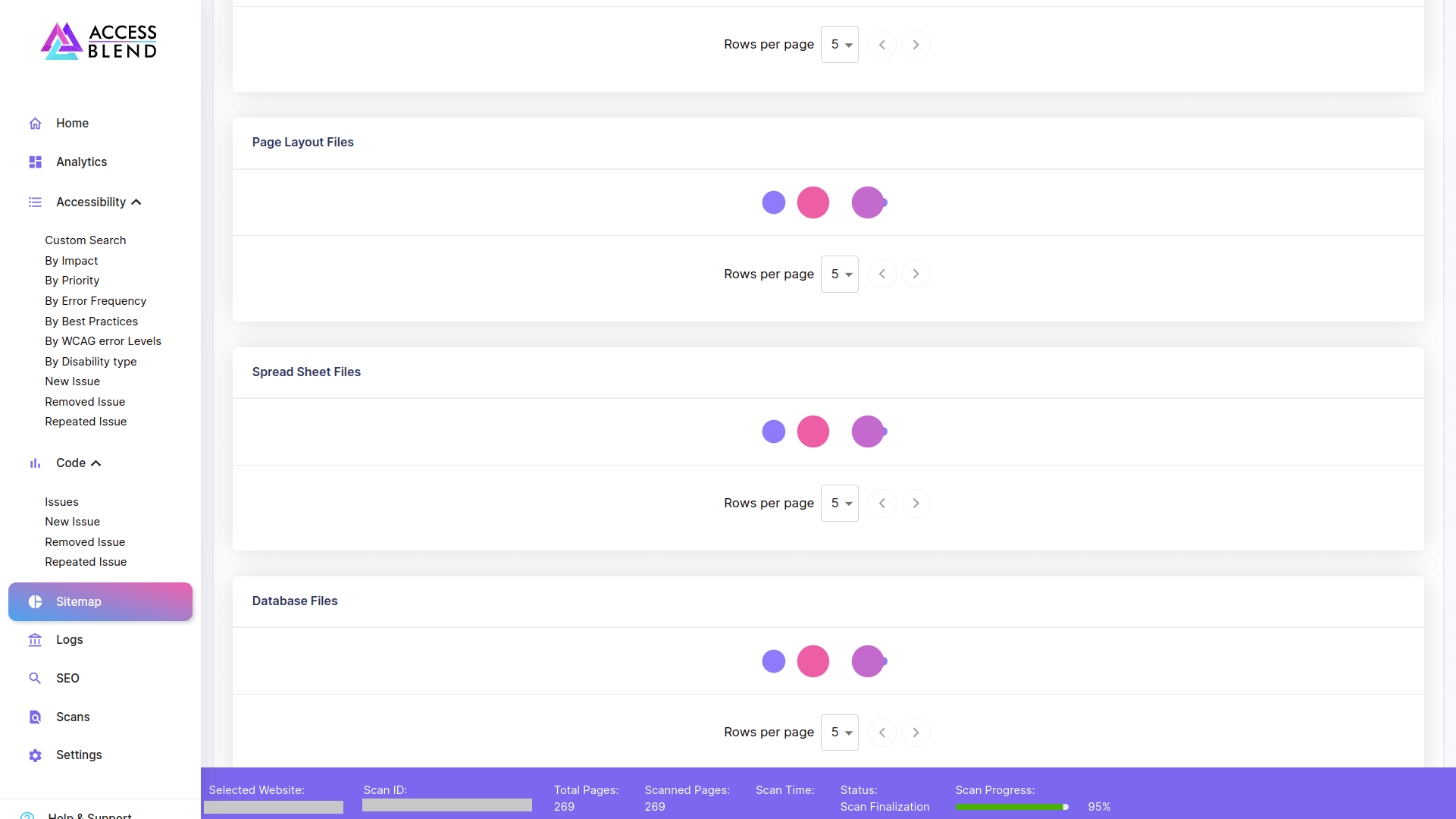Open the Logs page
The height and width of the screenshot is (819, 1456).
tap(69, 640)
